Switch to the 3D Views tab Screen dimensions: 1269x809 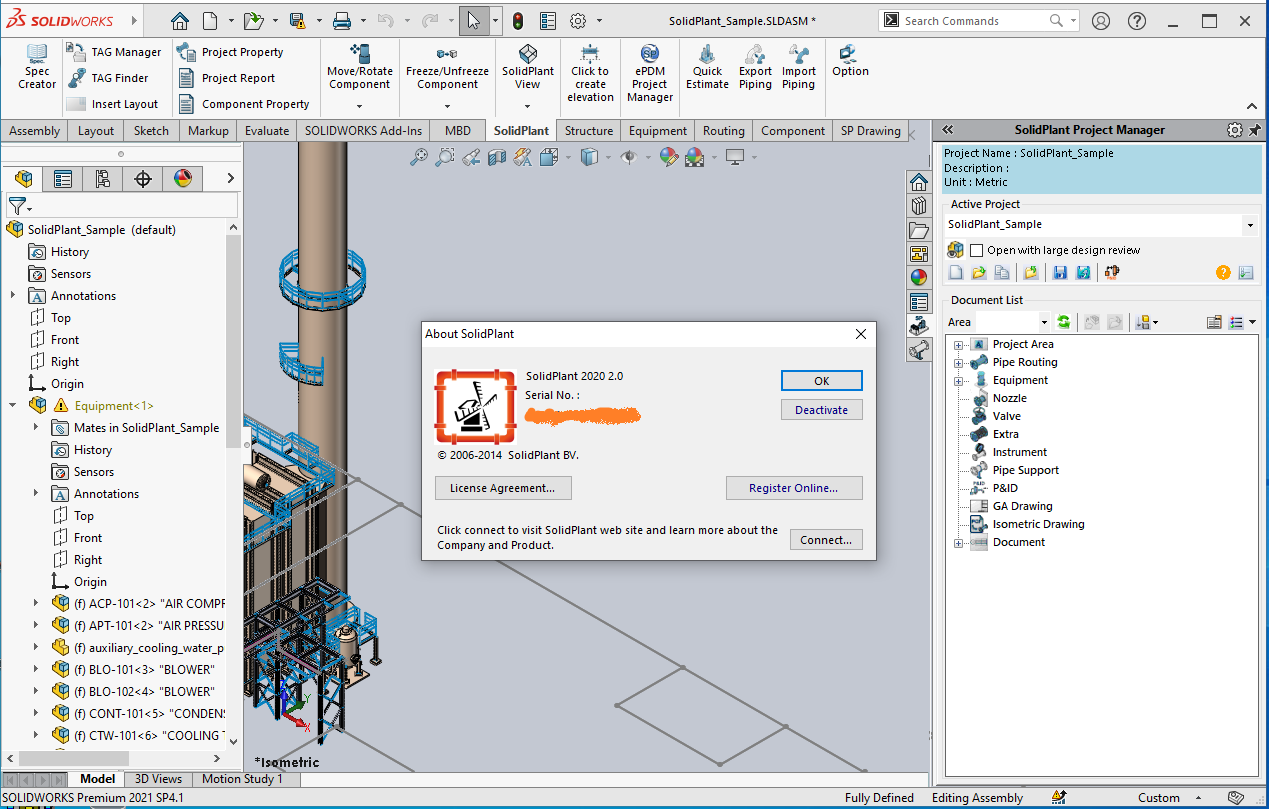point(159,779)
